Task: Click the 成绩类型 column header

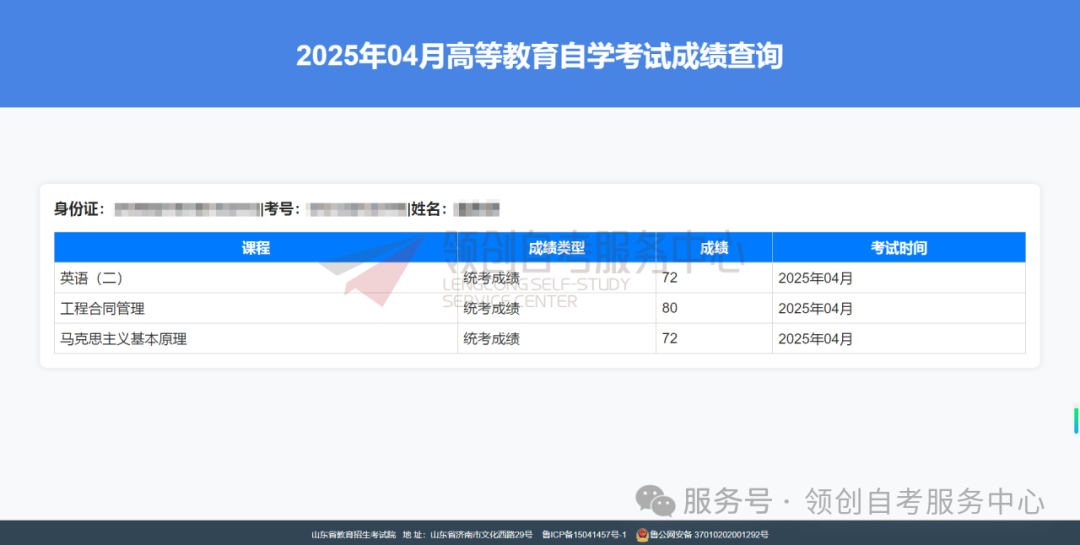Action: point(556,248)
